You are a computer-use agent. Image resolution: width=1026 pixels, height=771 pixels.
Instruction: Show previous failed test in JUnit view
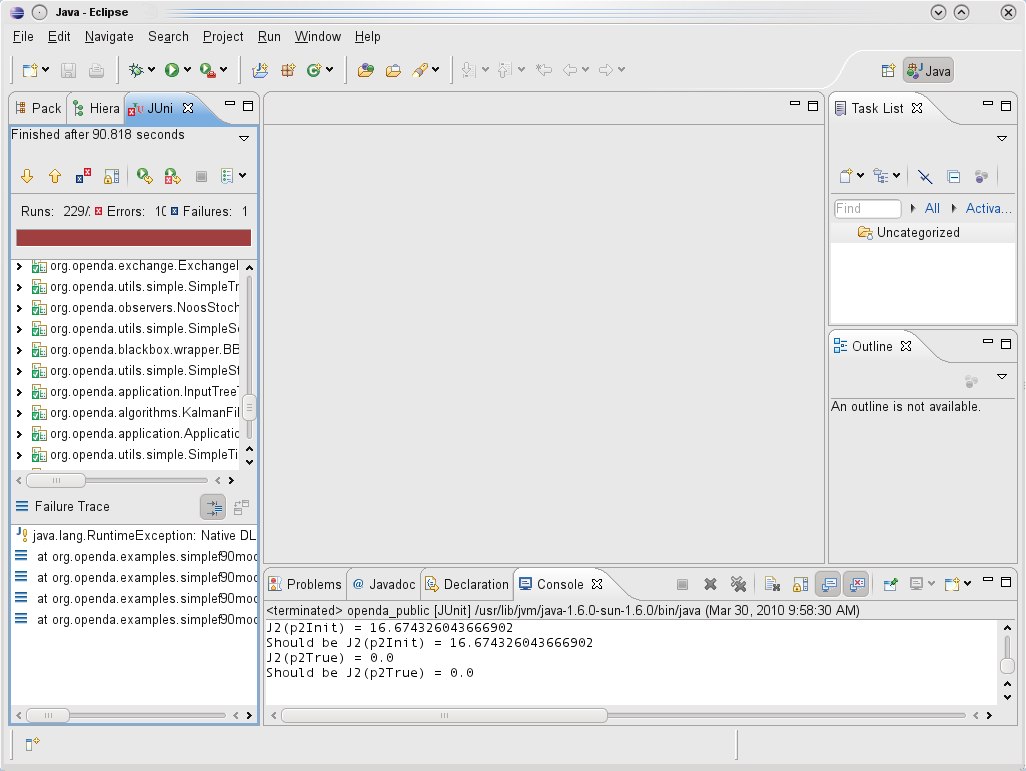coord(54,176)
